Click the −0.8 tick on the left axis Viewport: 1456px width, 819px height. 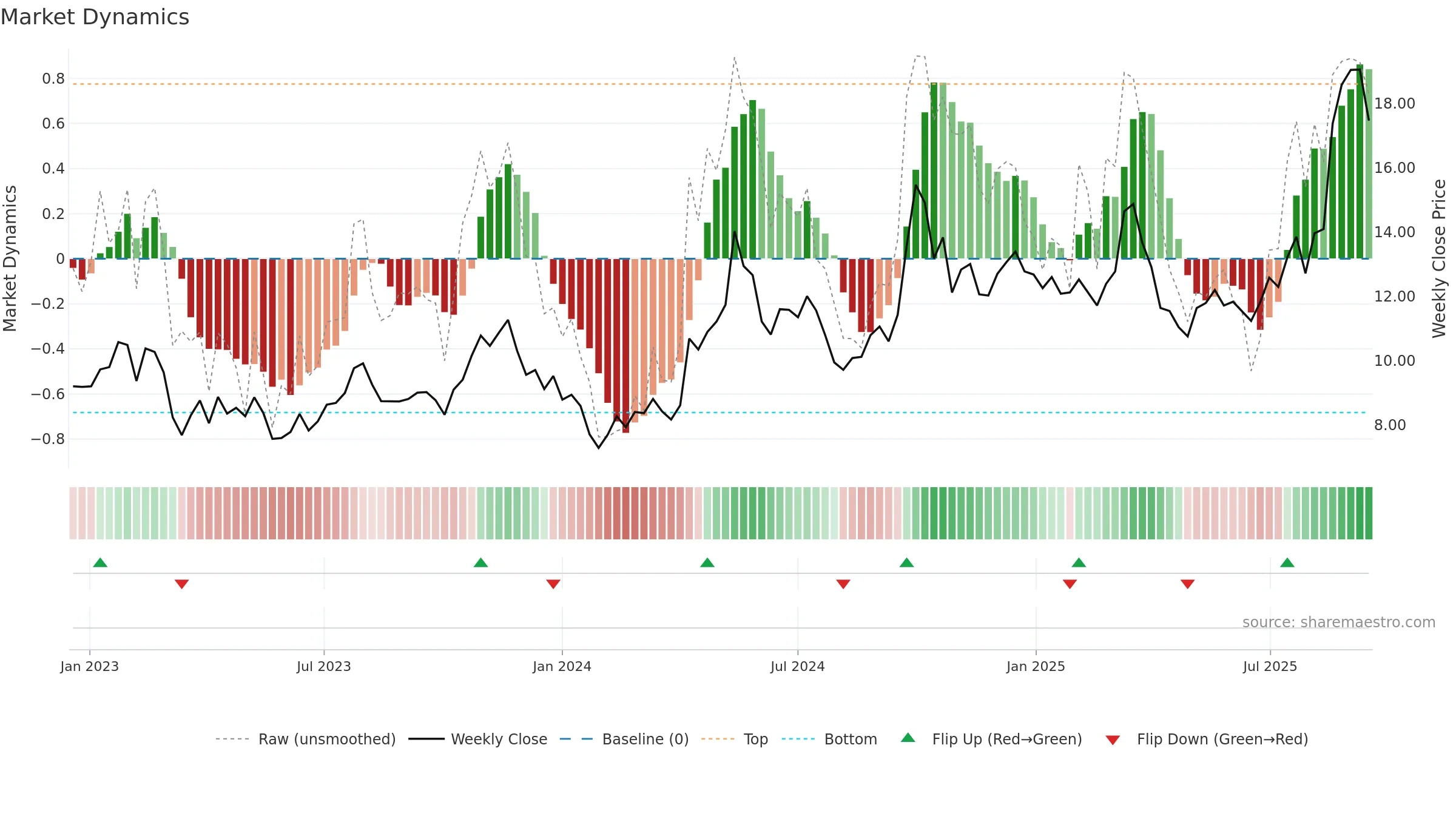(48, 439)
